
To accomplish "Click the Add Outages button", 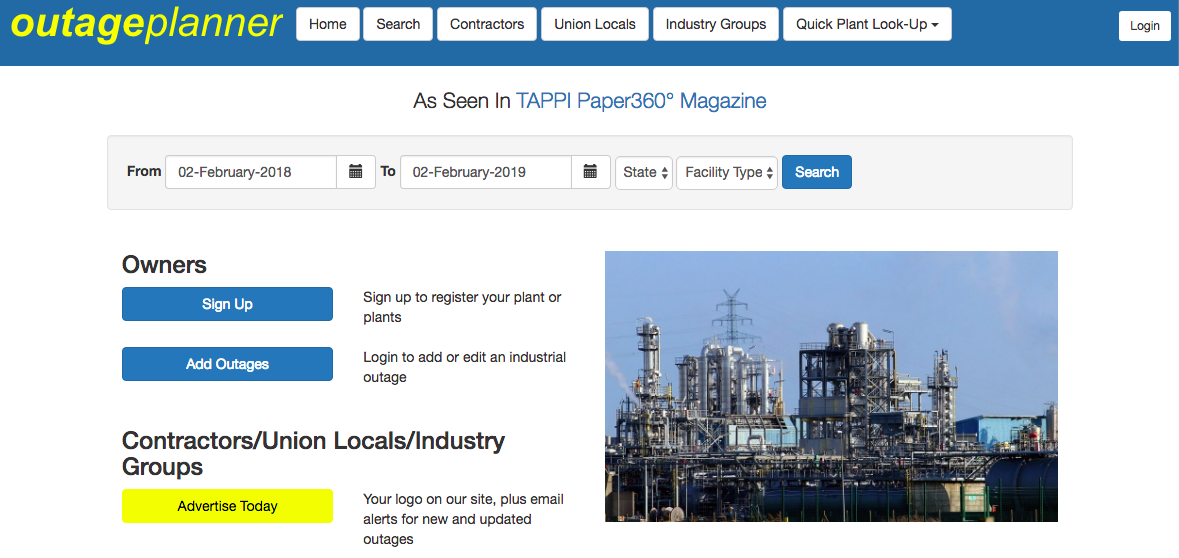I will click(x=227, y=364).
